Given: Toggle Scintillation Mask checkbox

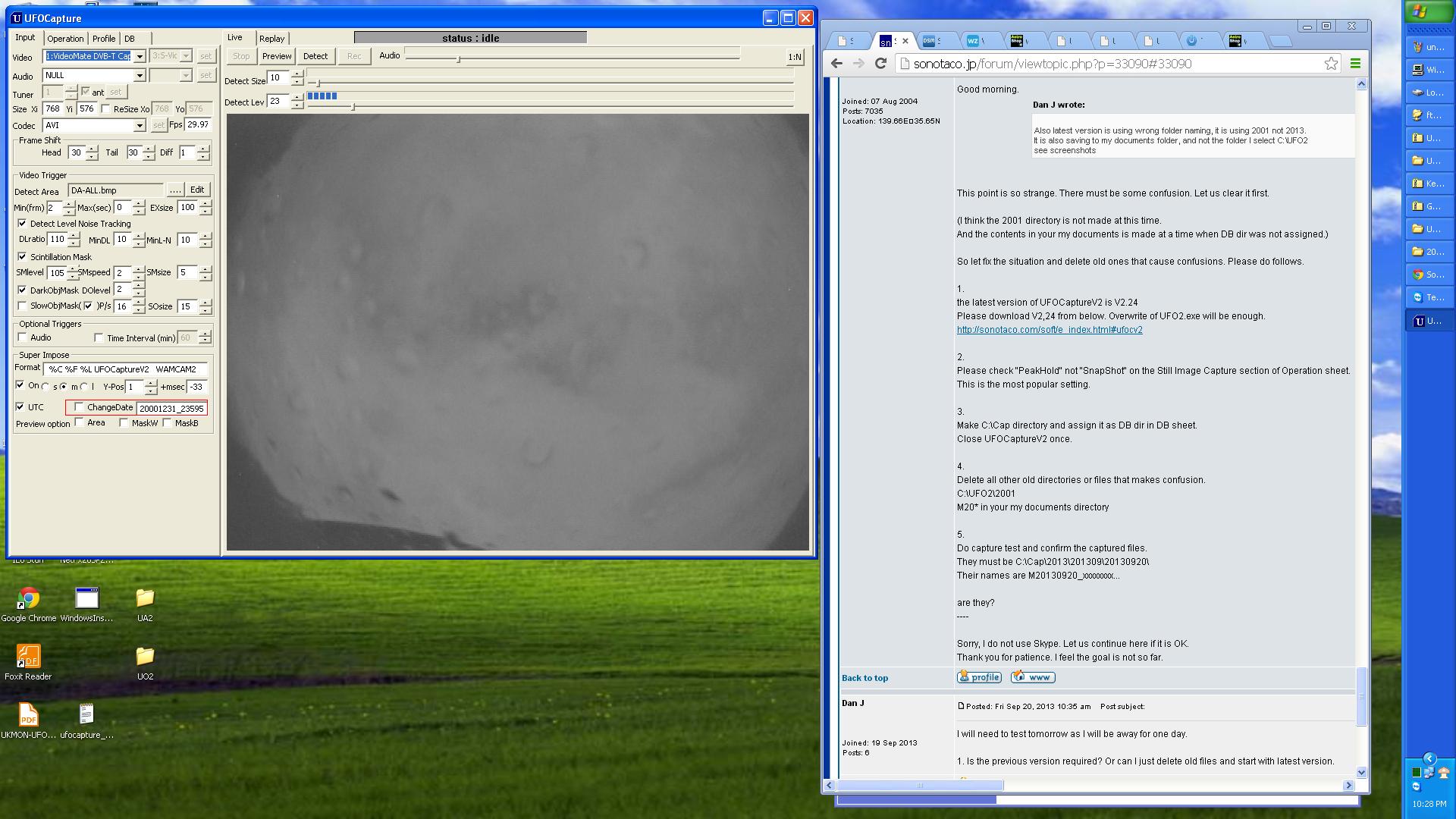Looking at the screenshot, I should tap(23, 257).
